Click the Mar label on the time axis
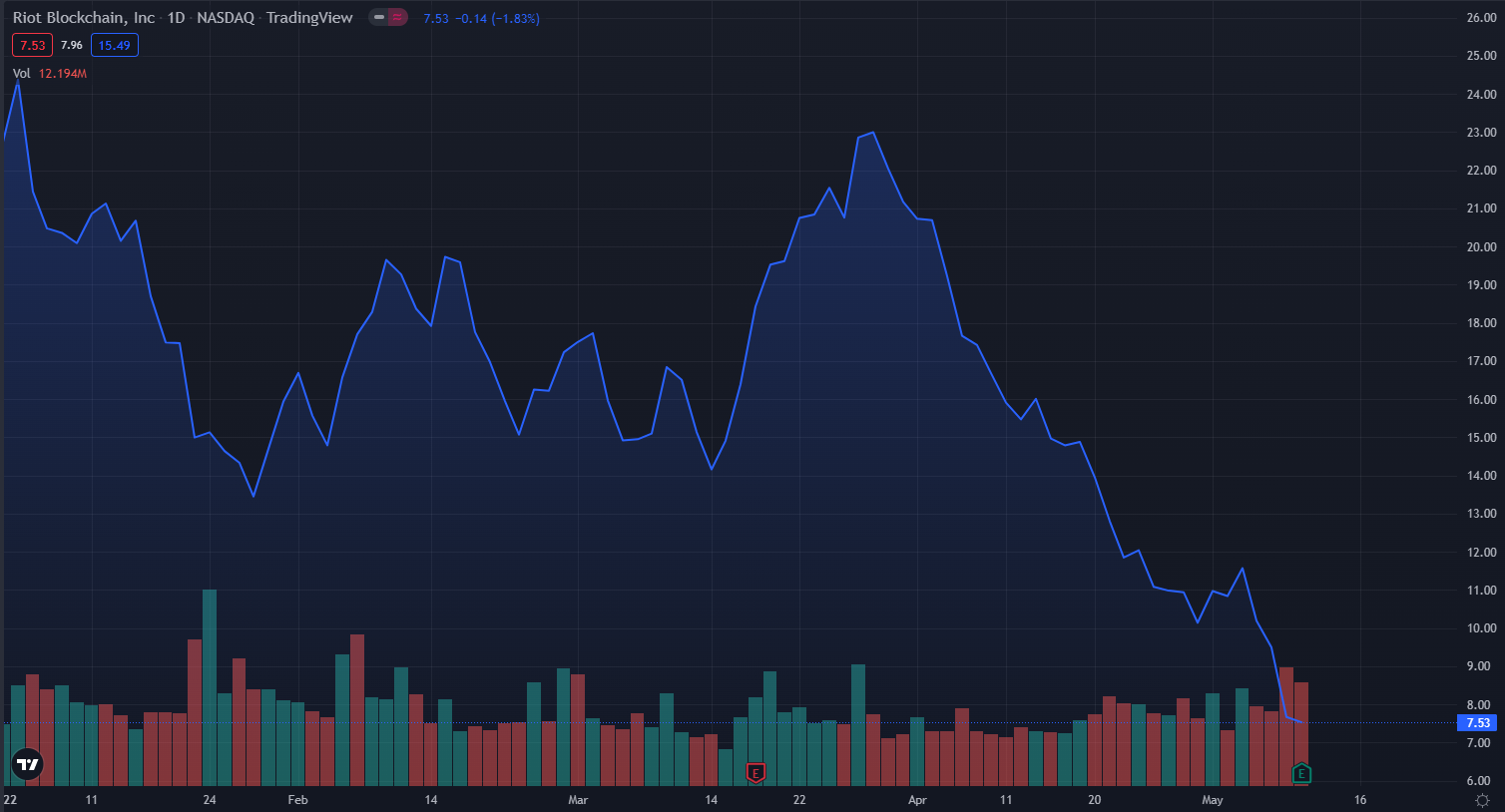The image size is (1505, 812). (578, 800)
